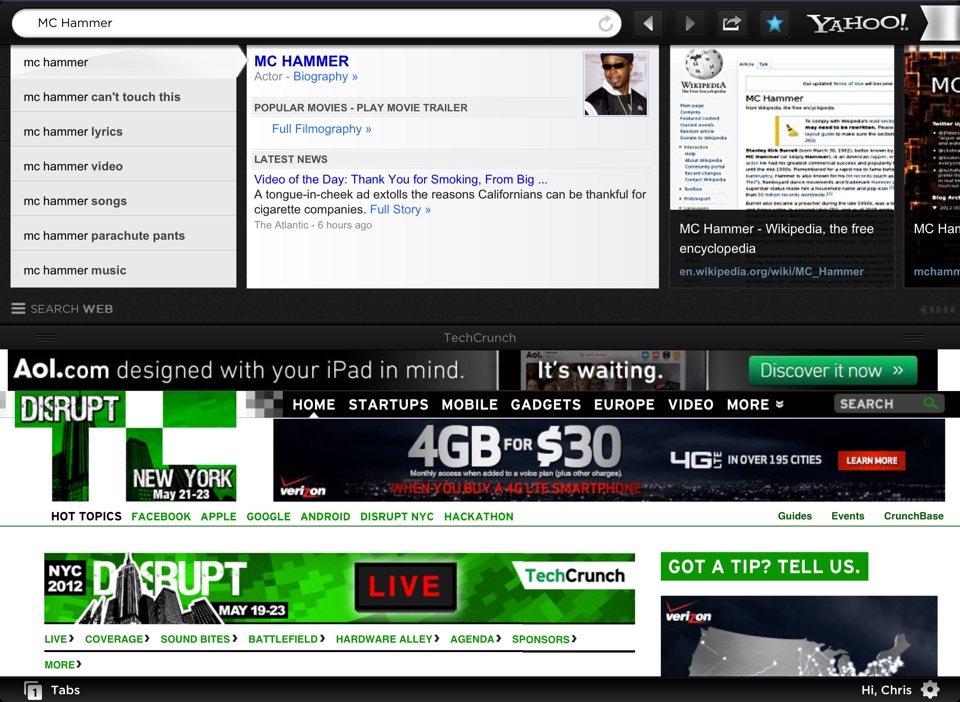Click the Verizon map advertisement
Viewport: 960px width, 702px height.
pyautogui.click(x=799, y=636)
